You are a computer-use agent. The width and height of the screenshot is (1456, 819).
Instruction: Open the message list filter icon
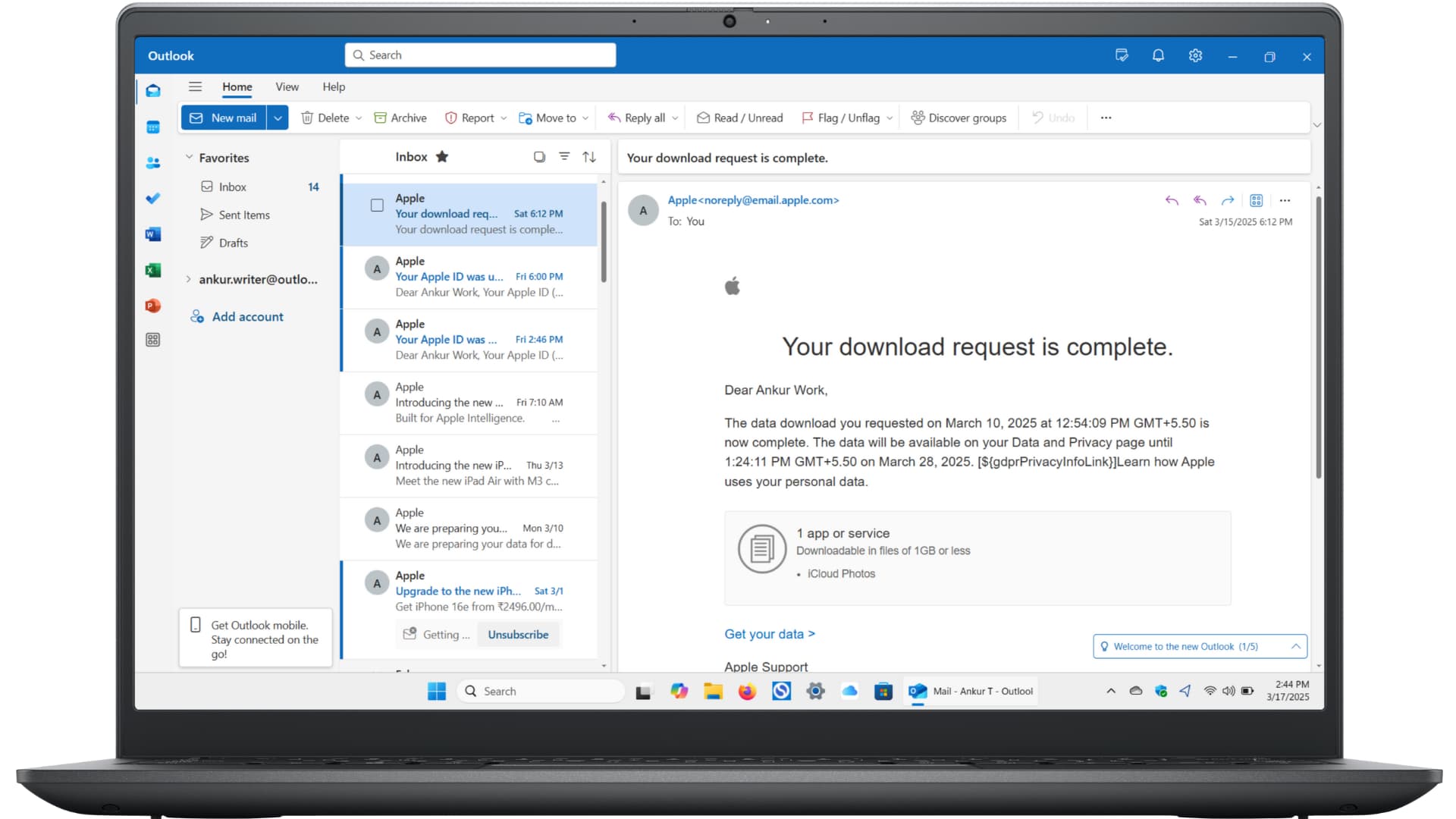pos(564,156)
